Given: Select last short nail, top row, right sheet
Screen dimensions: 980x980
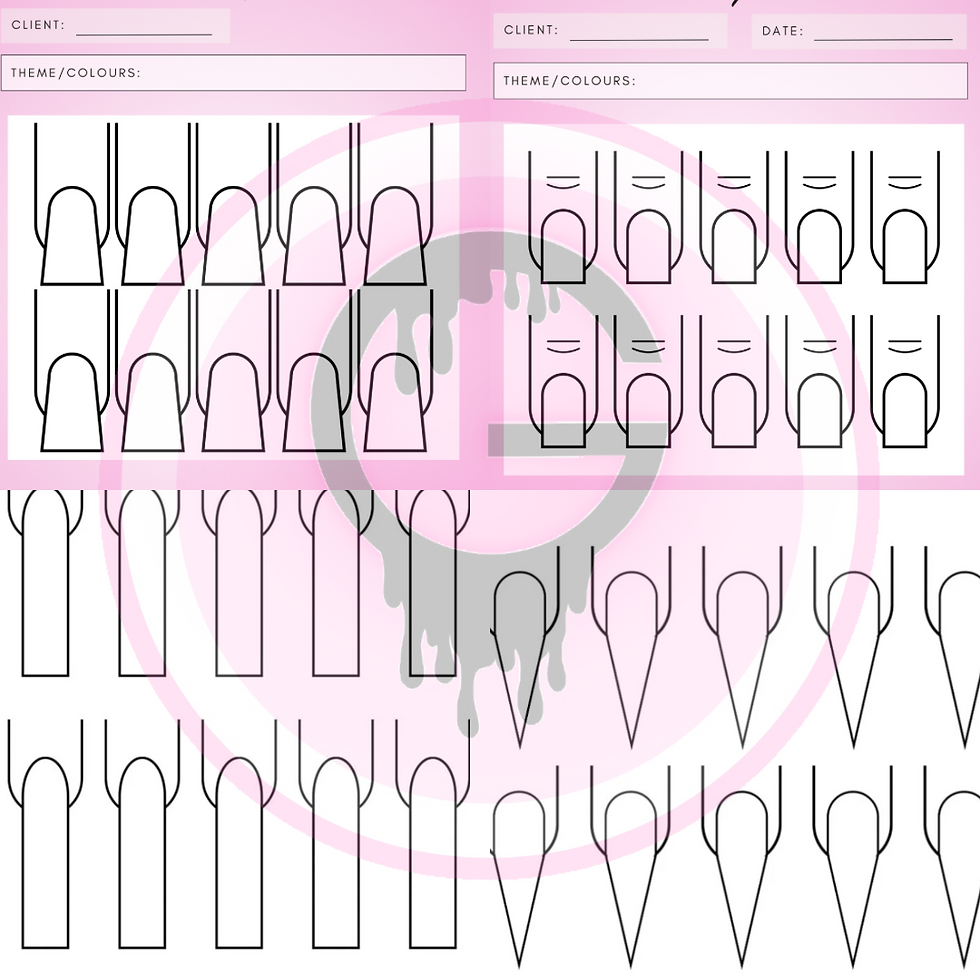Looking at the screenshot, I should pos(905,246).
